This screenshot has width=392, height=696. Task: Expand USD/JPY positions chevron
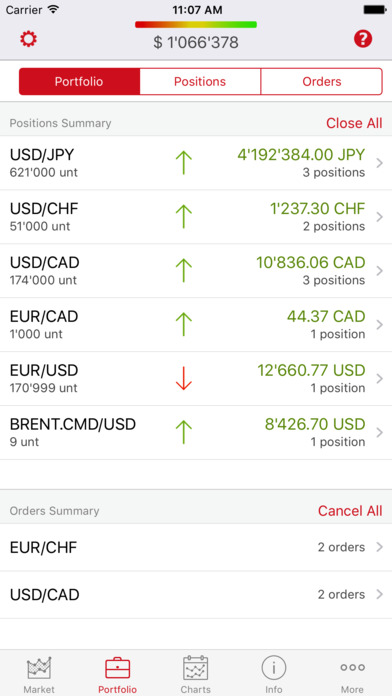pos(380,163)
